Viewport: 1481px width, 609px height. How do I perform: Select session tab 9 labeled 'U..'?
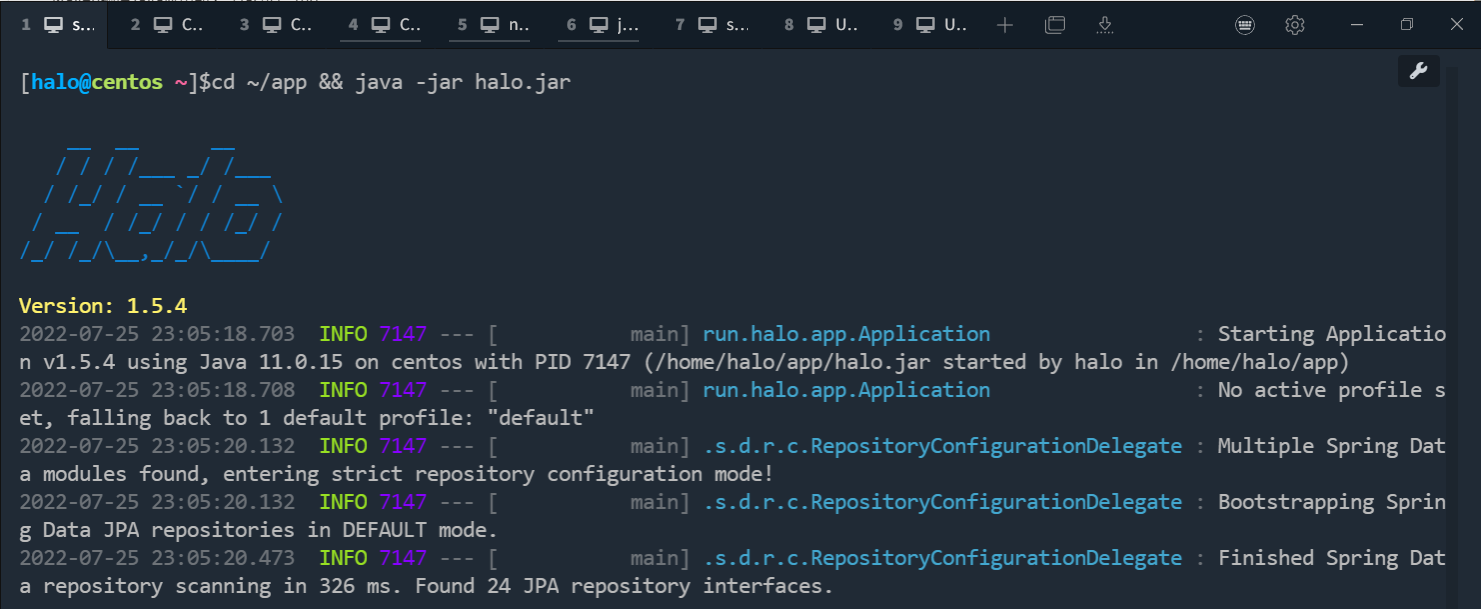pyautogui.click(x=929, y=25)
